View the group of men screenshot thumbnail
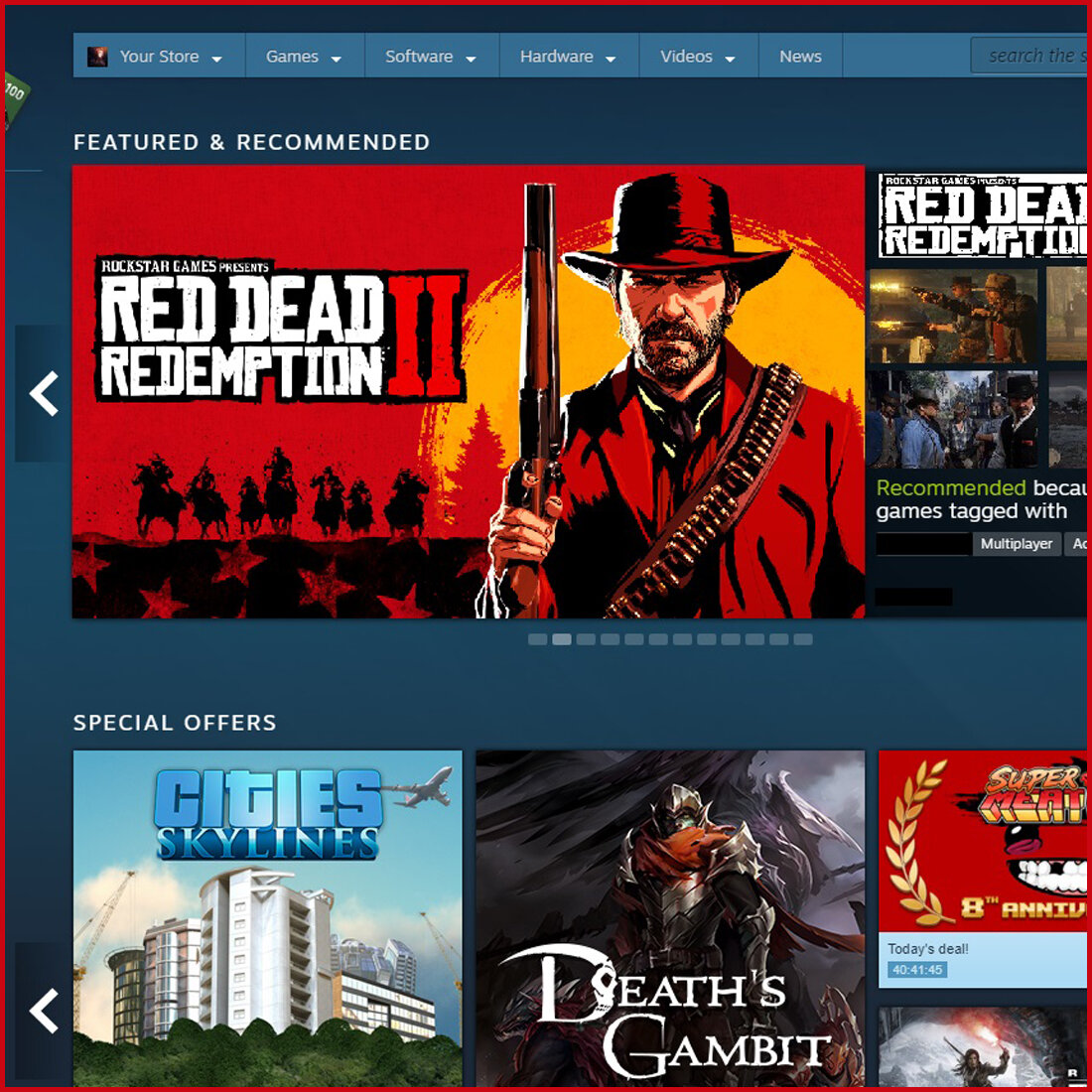Screen dimensions: 1092x1092 tap(953, 419)
